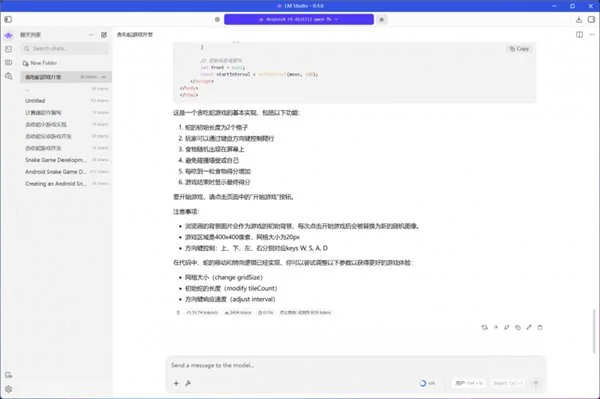600x399 pixels.
Task: Open the Developer view icon in the sidebar
Action: tap(8, 49)
